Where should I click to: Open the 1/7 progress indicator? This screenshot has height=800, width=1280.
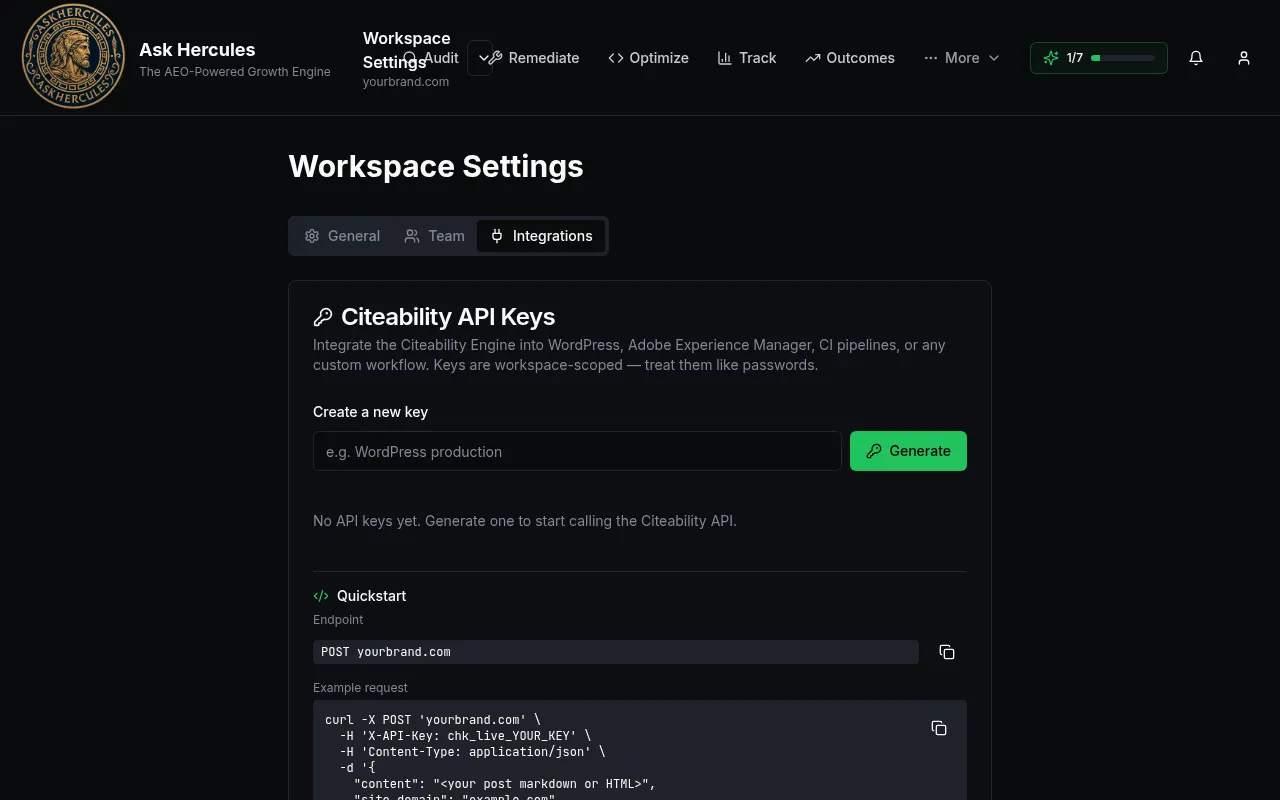coord(1099,58)
